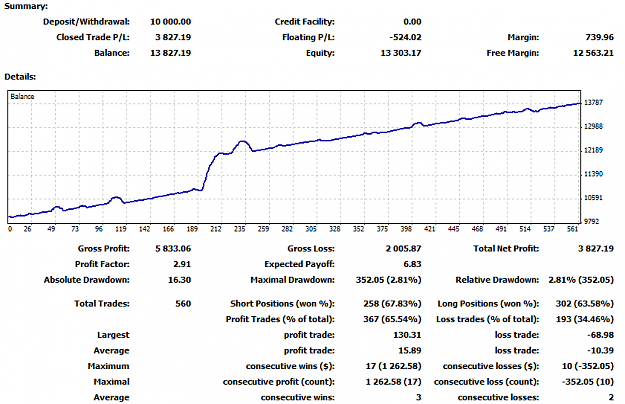This screenshot has width=625, height=404.
Task: Click the Relative Drawdown label
Action: coord(497,280)
